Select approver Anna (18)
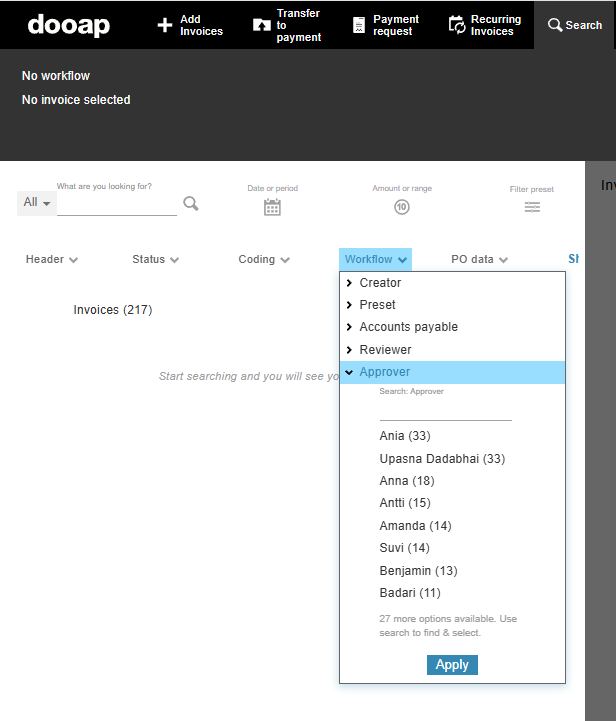Screen dimensions: 616x721 click(407, 481)
